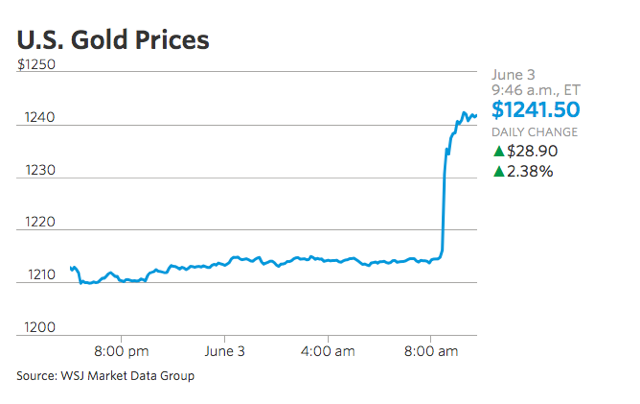Click the steep vertical spike in the price line
Image resolution: width=640 pixels, height=404 pixels.
coord(443,200)
